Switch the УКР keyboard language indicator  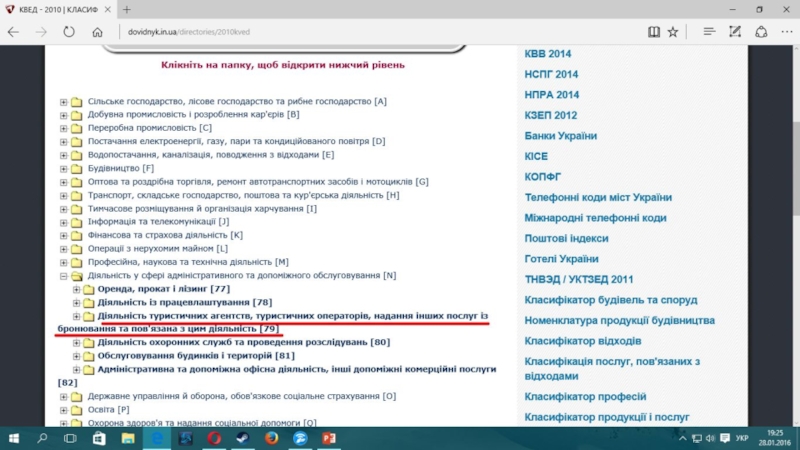(742, 438)
